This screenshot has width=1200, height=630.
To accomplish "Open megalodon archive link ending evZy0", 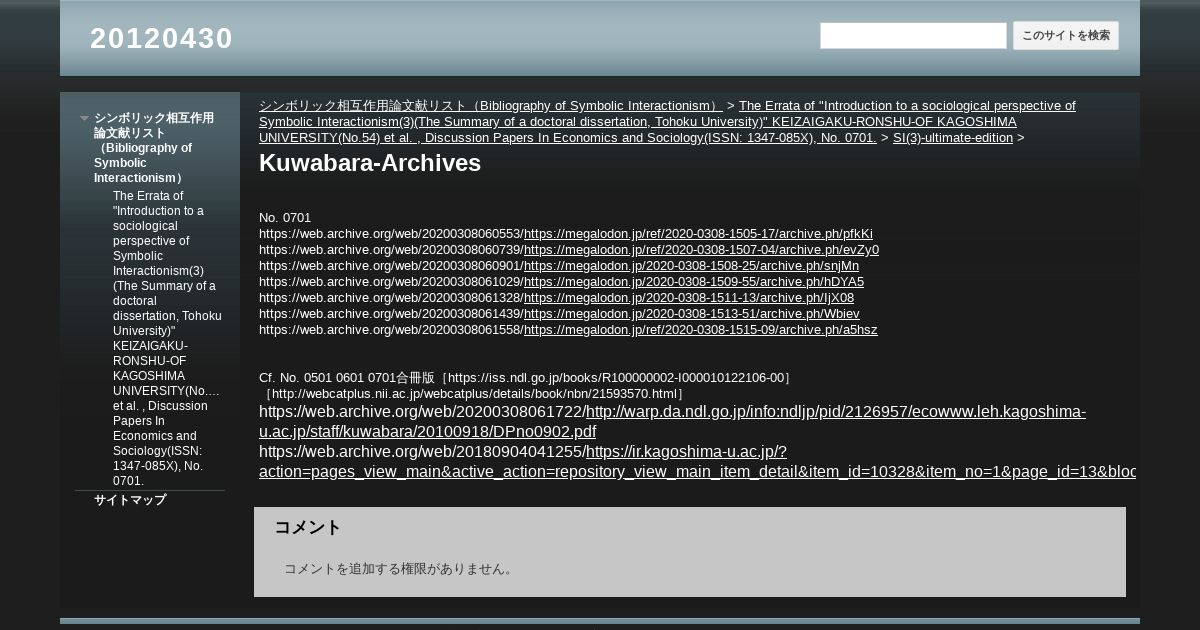I will [x=701, y=250].
